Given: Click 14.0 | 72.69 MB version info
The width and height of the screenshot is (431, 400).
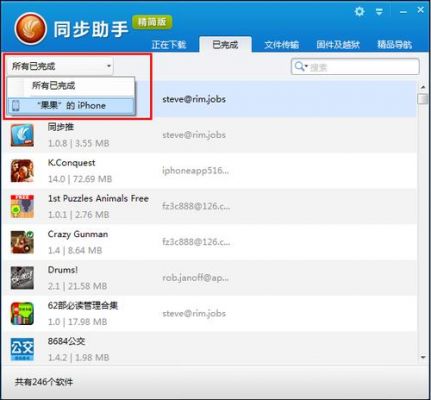Looking at the screenshot, I should [80, 179].
